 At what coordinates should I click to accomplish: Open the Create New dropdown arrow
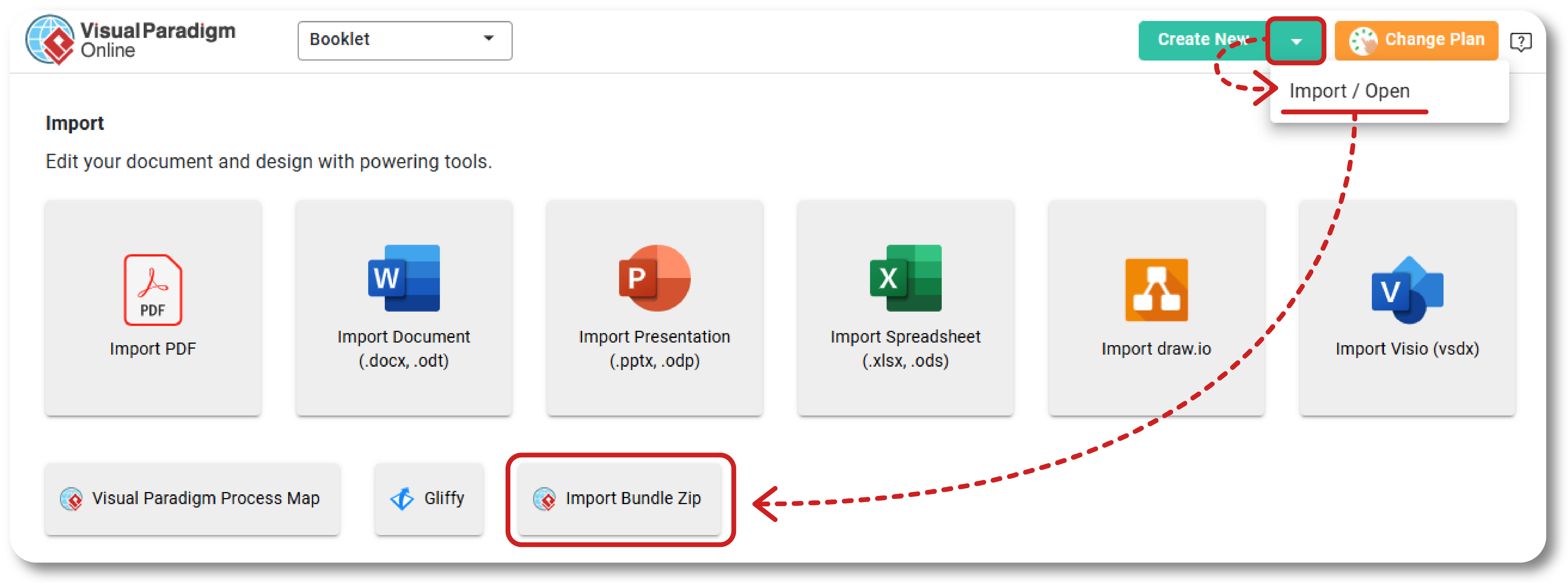[x=1296, y=41]
